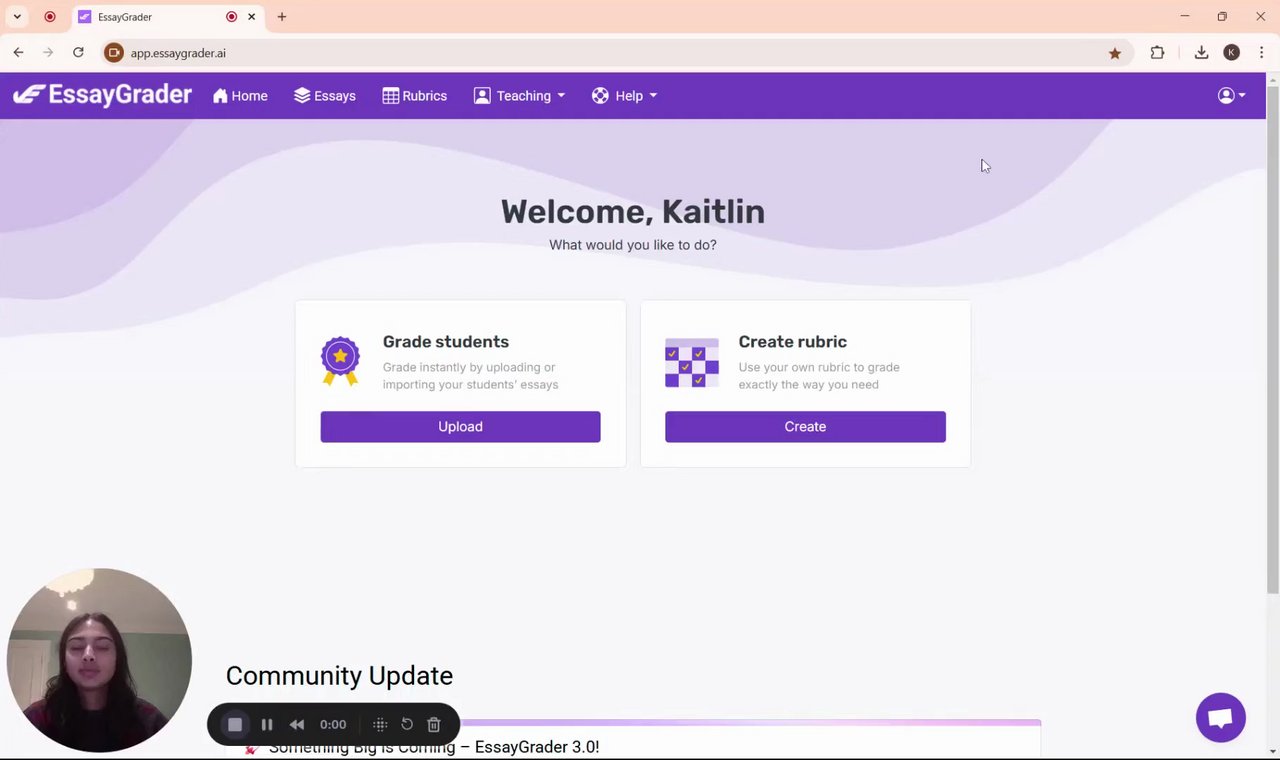Open the Chrome three-dot menu
This screenshot has width=1280, height=760.
pyautogui.click(x=1262, y=53)
